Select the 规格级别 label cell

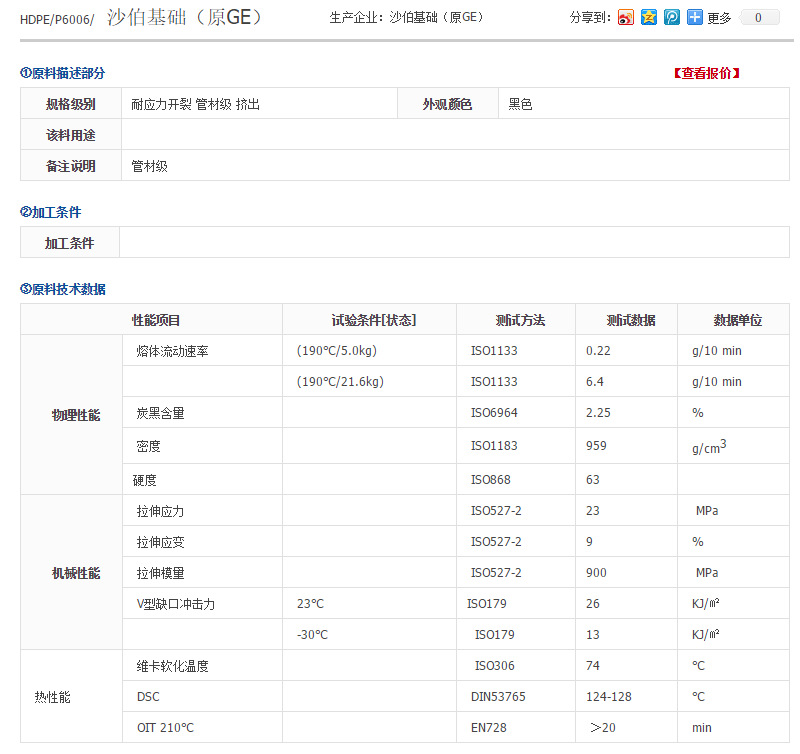tap(69, 102)
